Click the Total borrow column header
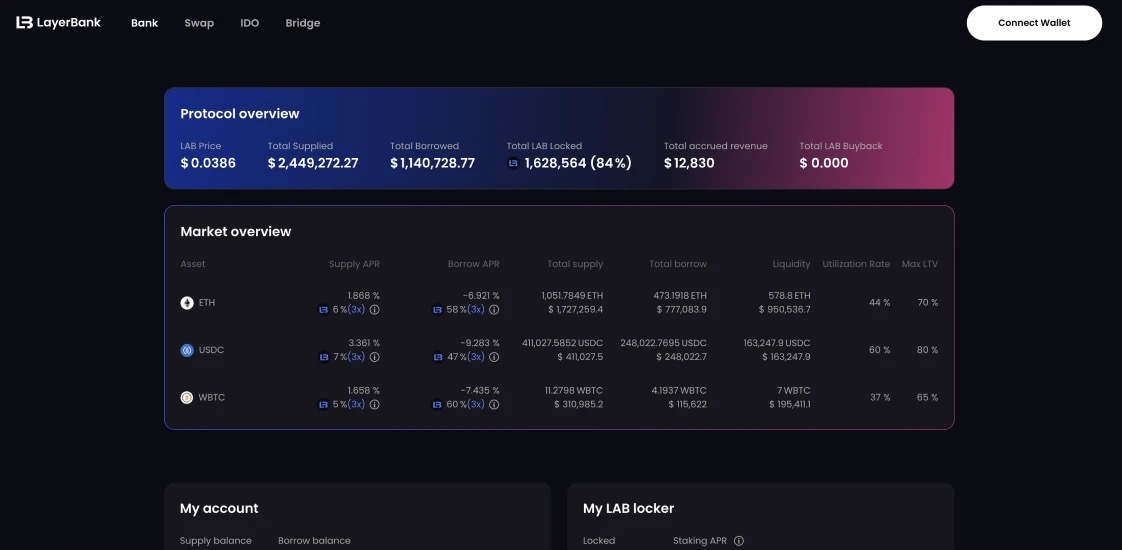The height and width of the screenshot is (550, 1122). 678,264
